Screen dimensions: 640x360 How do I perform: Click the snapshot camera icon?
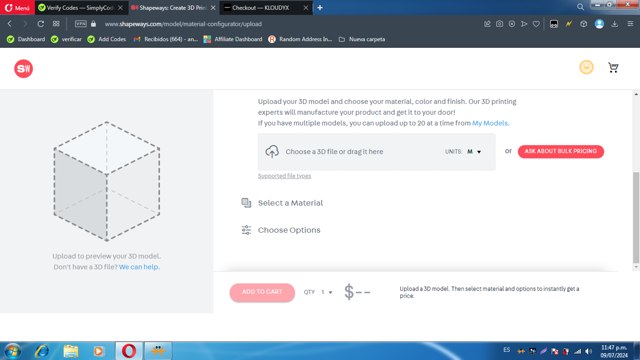click(x=499, y=24)
